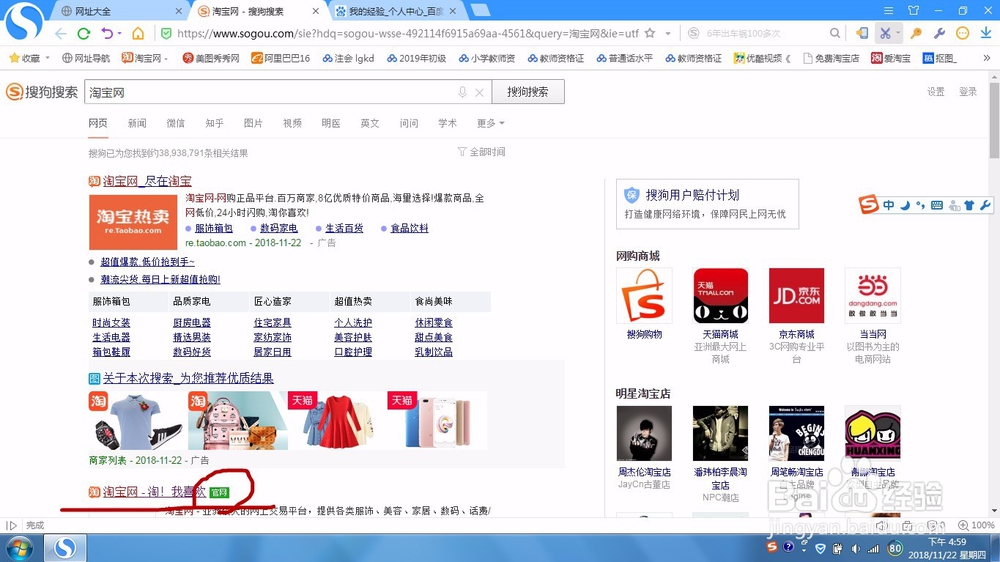Expand the 收藏 favorites dropdown
Viewport: 1000px width, 562px height.
pos(47,58)
